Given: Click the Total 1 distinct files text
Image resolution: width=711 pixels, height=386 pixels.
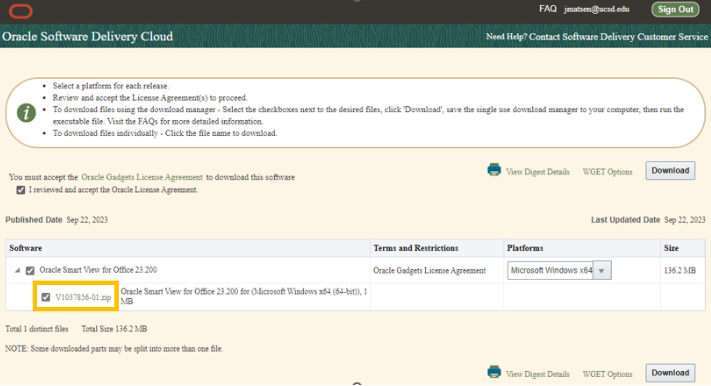Looking at the screenshot, I should (x=37, y=329).
